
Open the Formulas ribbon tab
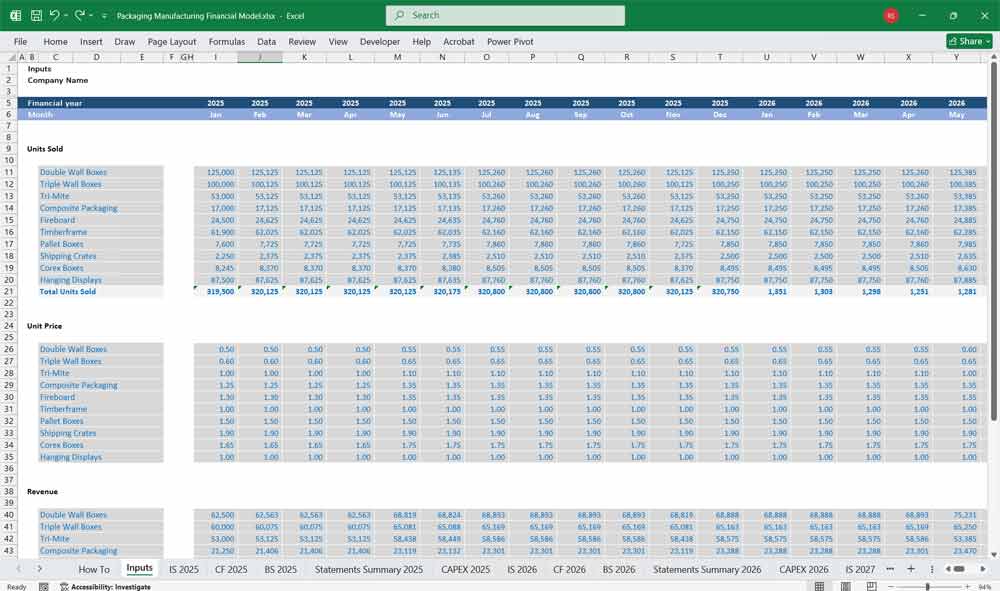point(226,42)
